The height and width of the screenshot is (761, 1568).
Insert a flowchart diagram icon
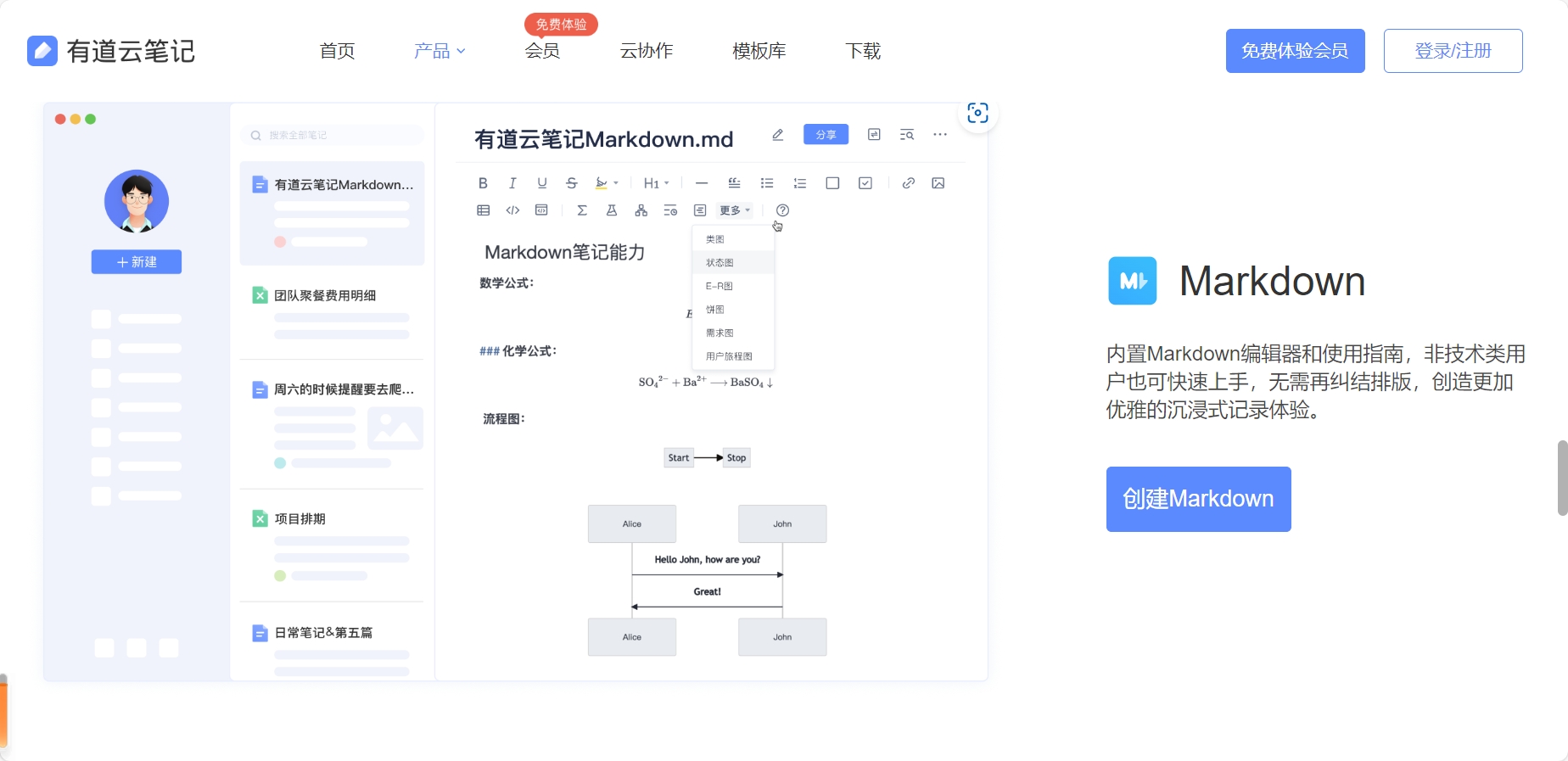[x=641, y=210]
